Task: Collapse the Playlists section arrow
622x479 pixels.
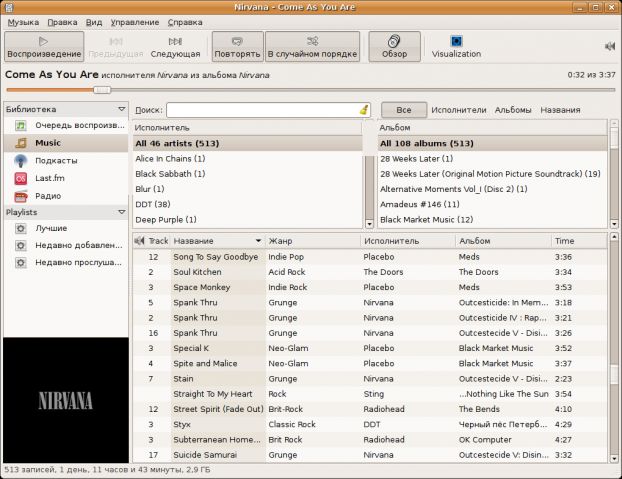Action: click(x=121, y=212)
